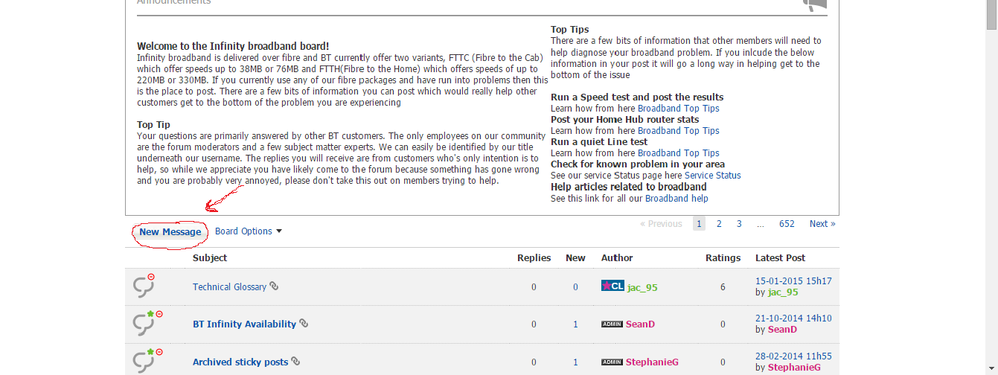
Task: Click the Next » pagination link
Action: click(x=822, y=223)
